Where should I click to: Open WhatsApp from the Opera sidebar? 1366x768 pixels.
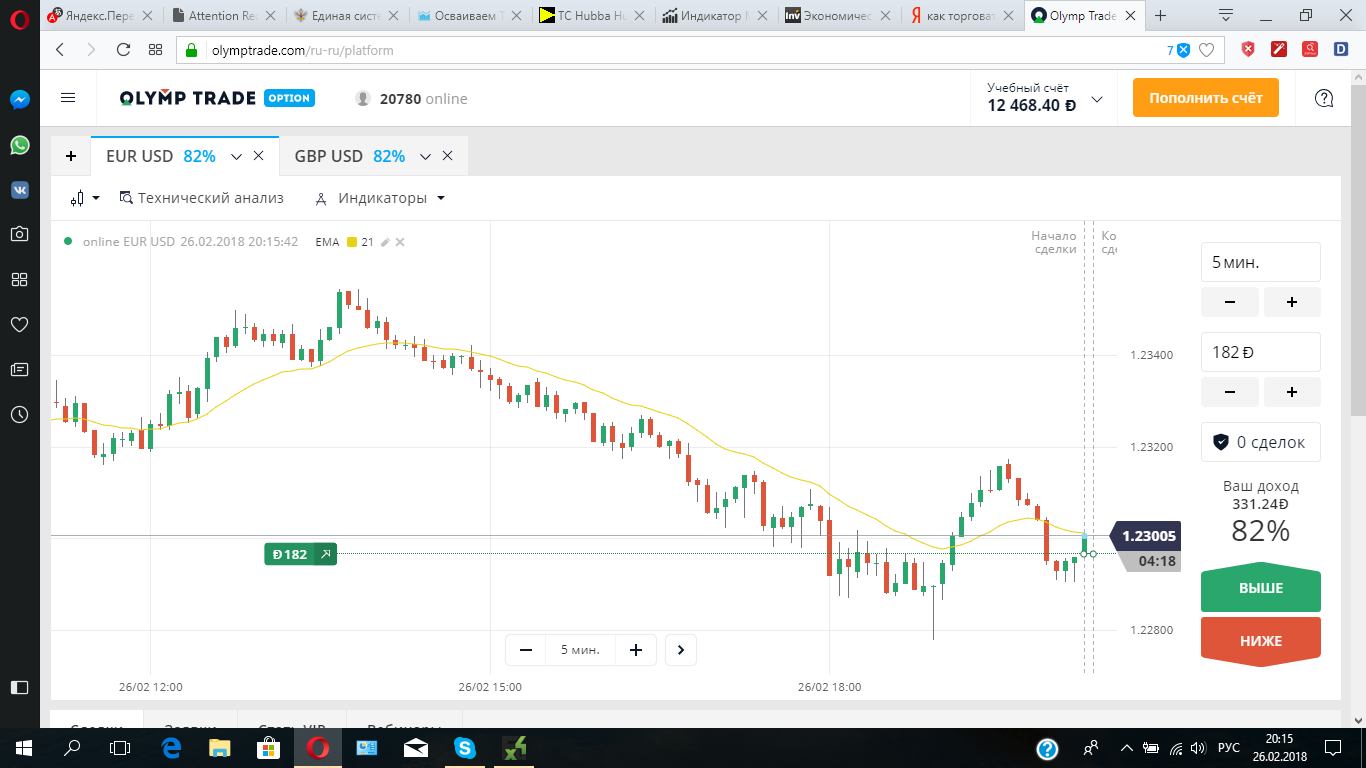point(20,145)
